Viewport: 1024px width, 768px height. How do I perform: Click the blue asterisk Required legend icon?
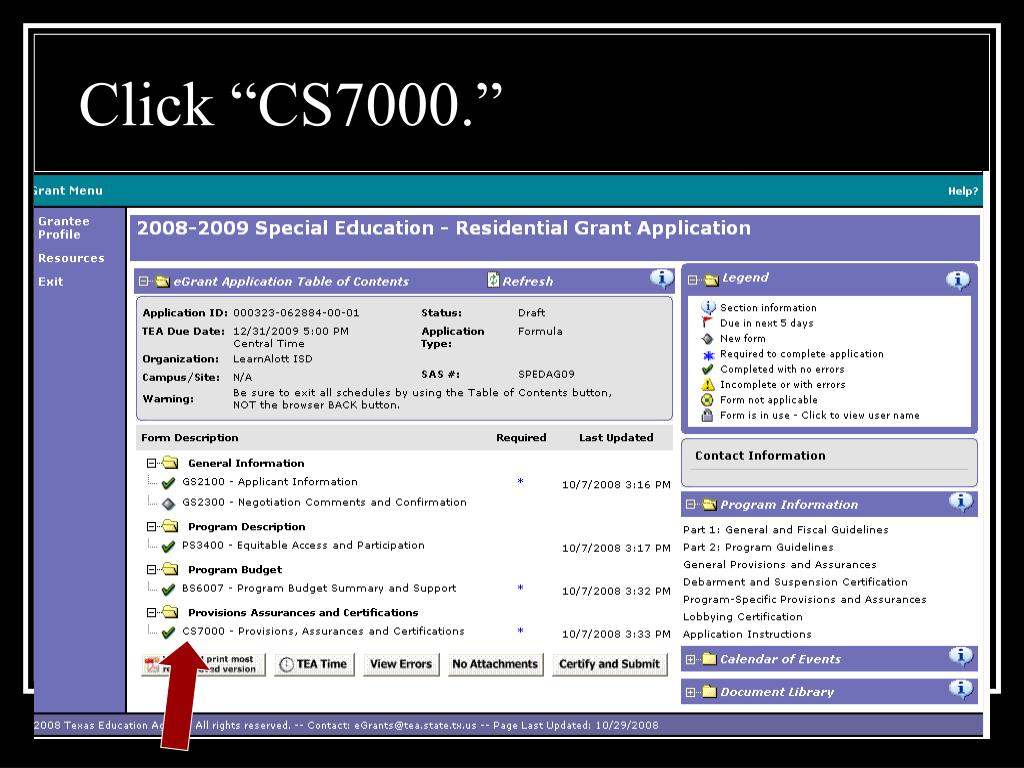pos(708,355)
